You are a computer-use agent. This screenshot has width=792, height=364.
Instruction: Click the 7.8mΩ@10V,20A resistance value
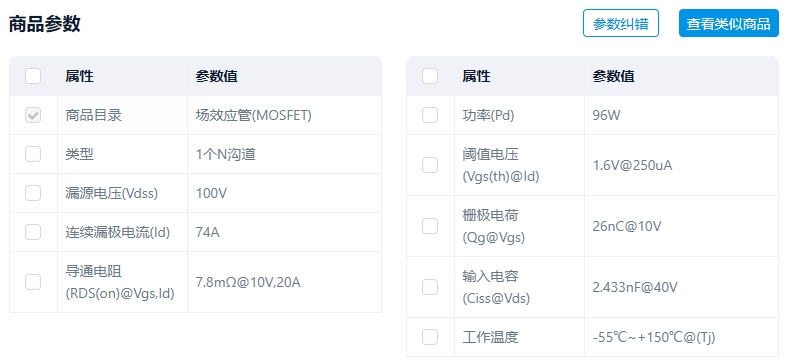tap(248, 282)
